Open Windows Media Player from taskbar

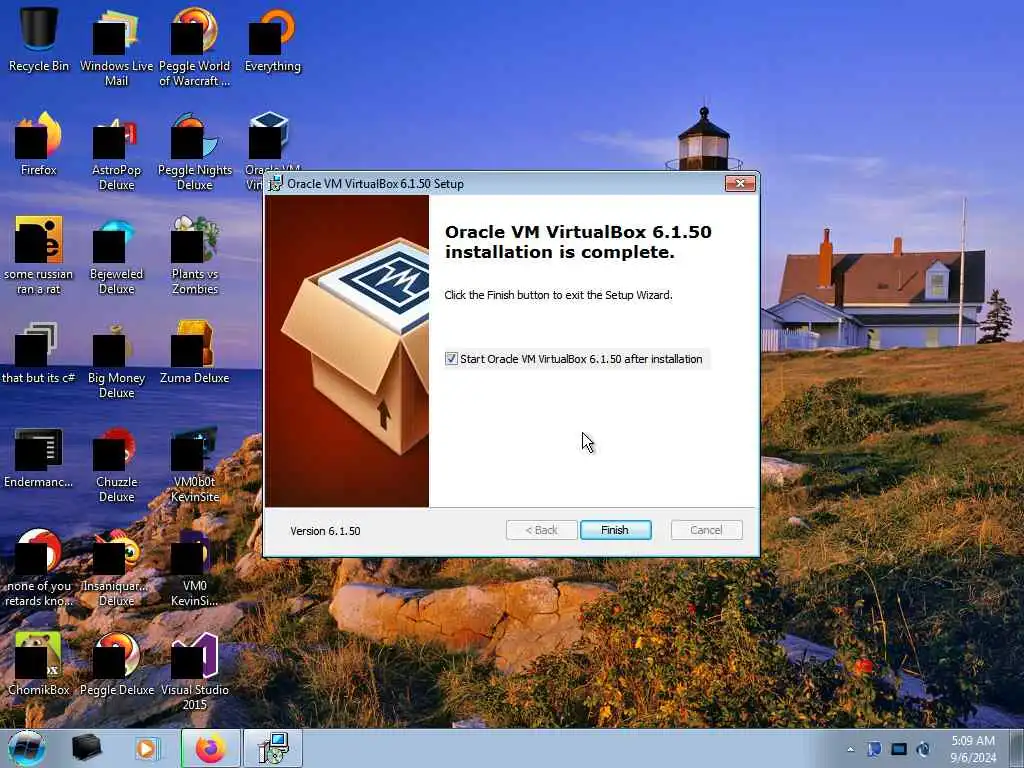(148, 748)
